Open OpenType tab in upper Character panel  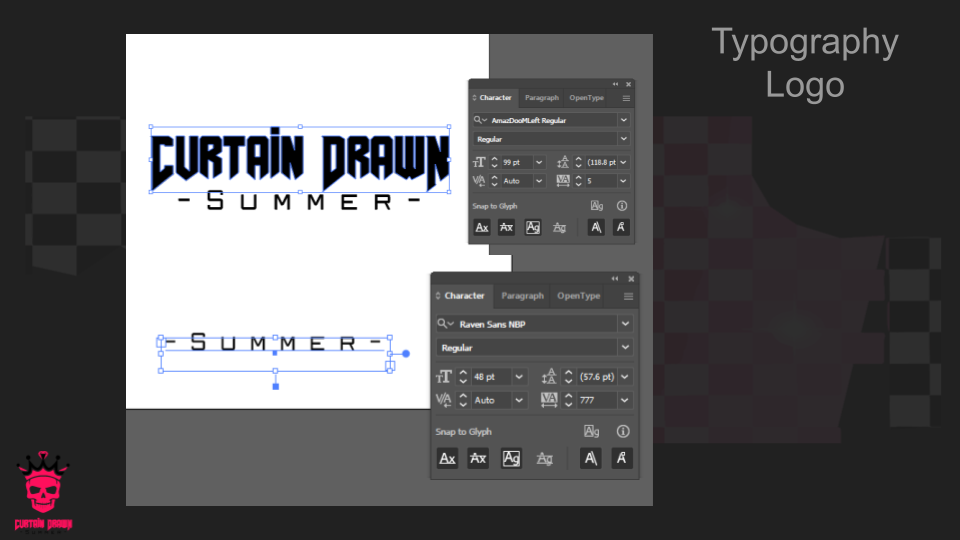tap(586, 98)
